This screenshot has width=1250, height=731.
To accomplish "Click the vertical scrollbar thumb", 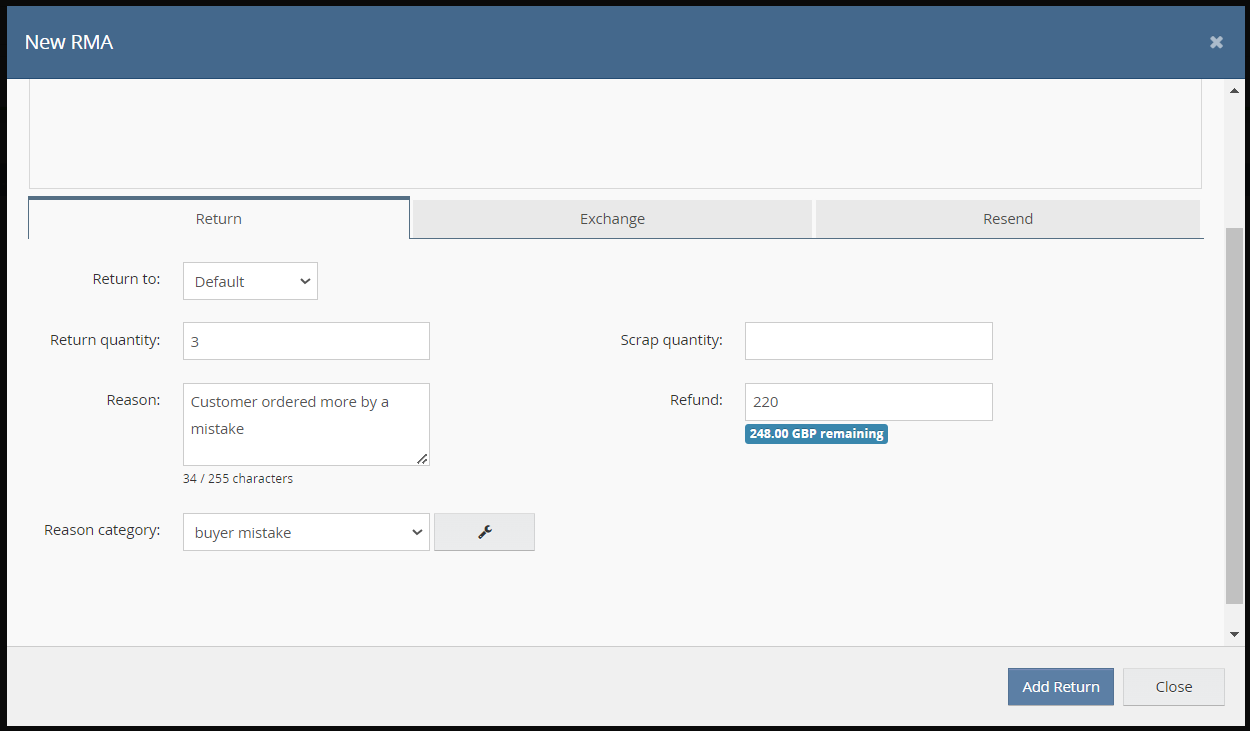I will pos(1234,415).
